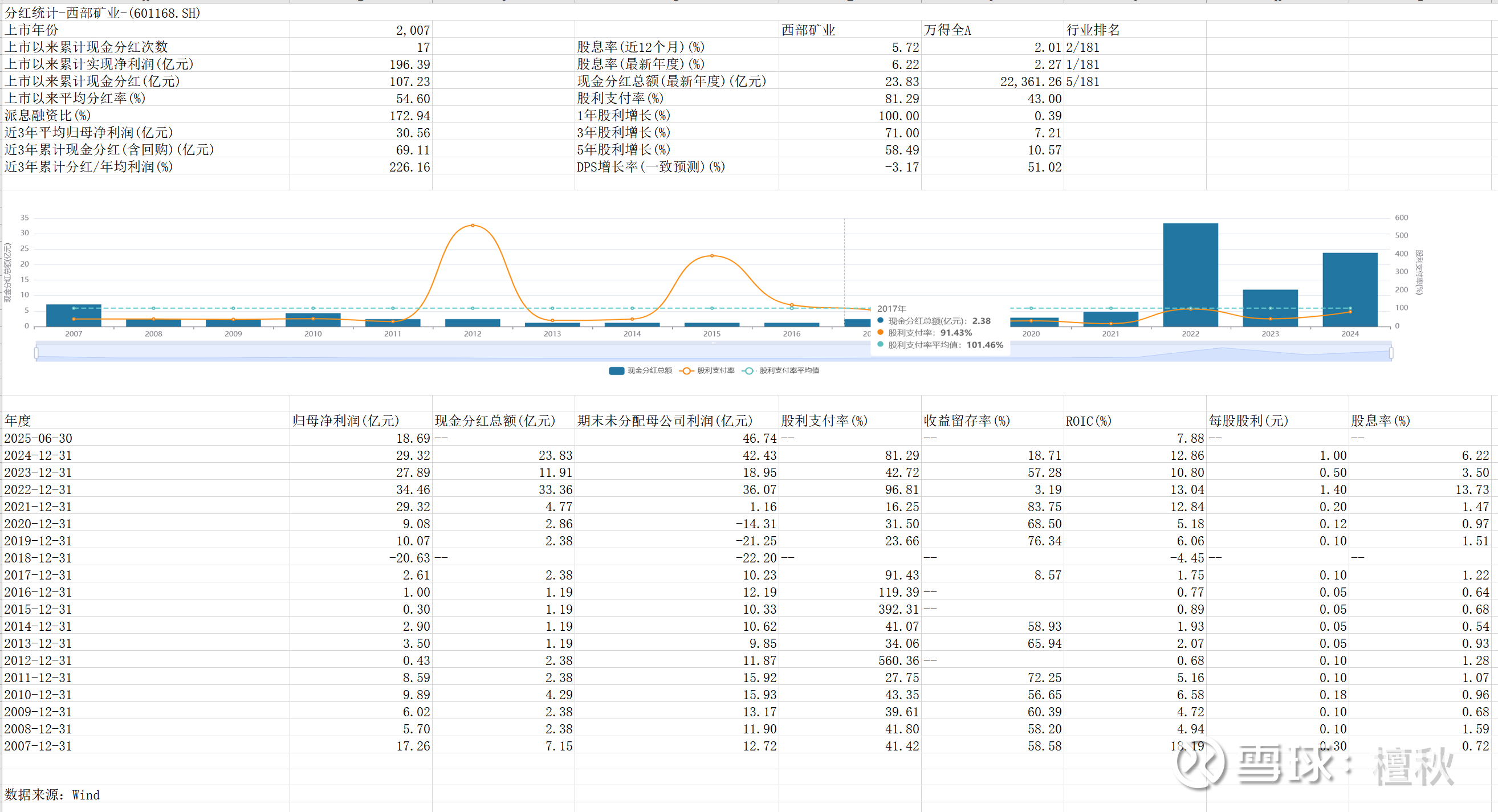Select the DPS growth value -3.17
The image size is (1498, 812).
pyautogui.click(x=849, y=166)
